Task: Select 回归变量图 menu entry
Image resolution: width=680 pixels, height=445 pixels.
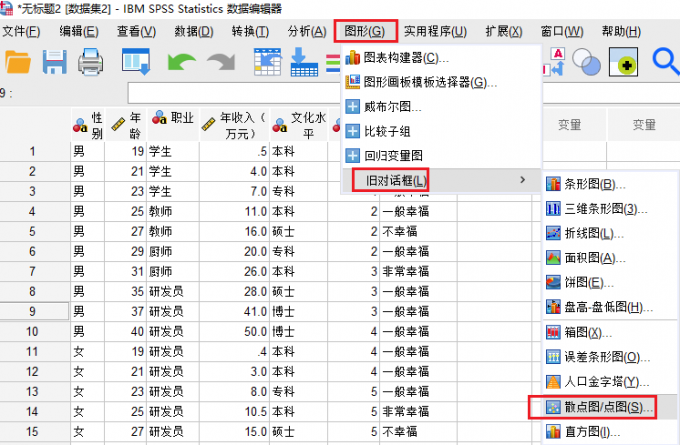Action: (441, 155)
